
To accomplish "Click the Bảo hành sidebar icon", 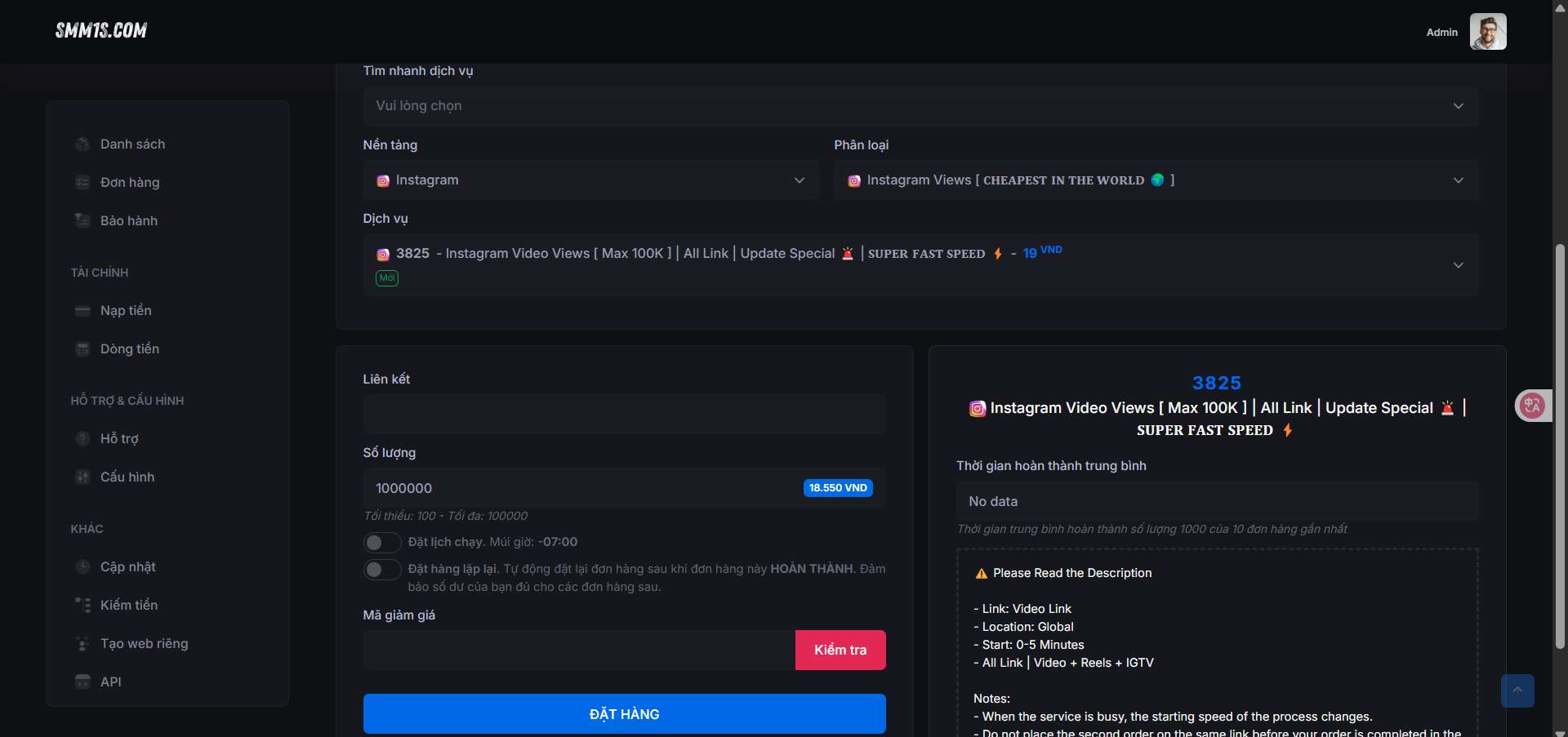I will tap(82, 220).
